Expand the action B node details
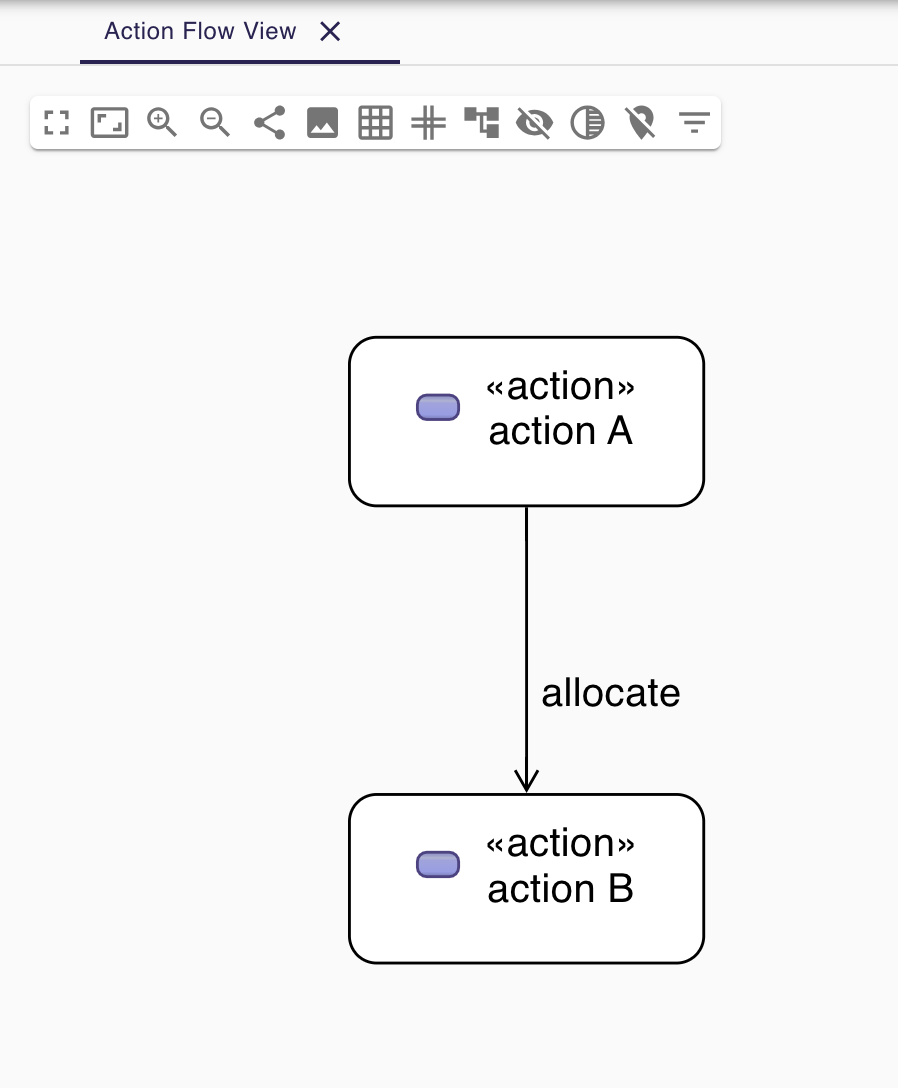Image resolution: width=898 pixels, height=1088 pixels. pyautogui.click(x=437, y=864)
